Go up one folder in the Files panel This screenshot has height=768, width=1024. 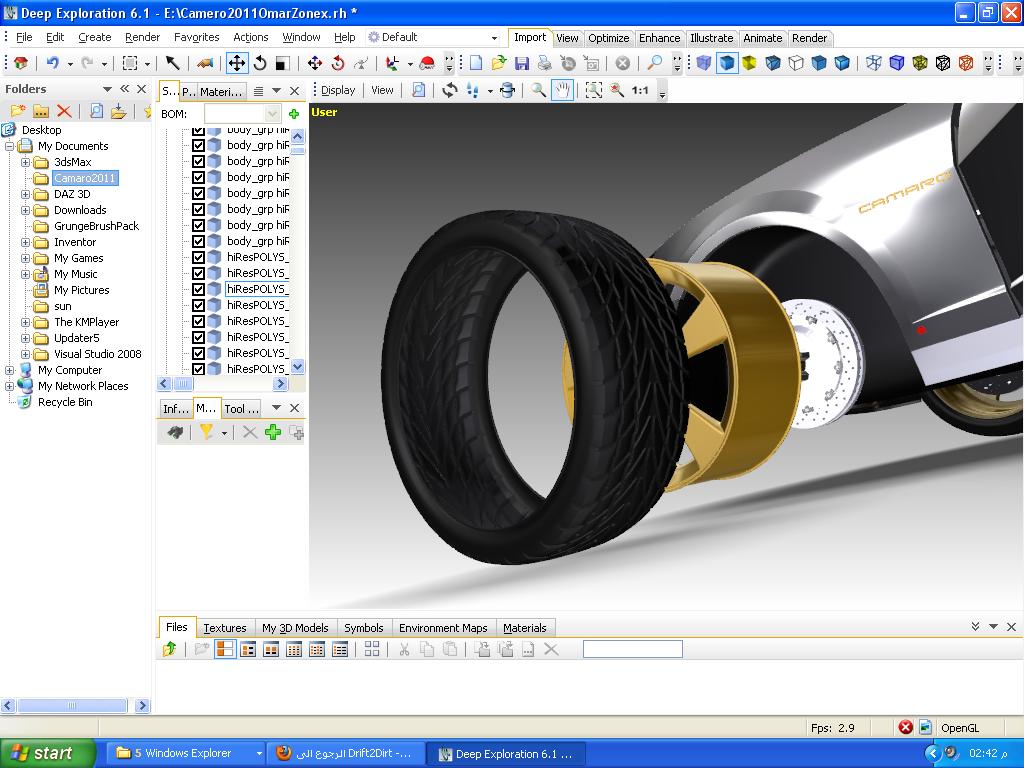point(170,648)
